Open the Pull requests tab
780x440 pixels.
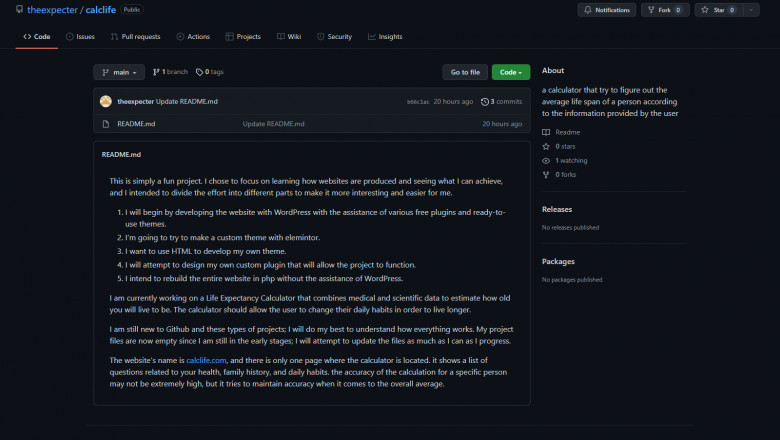[x=135, y=37]
